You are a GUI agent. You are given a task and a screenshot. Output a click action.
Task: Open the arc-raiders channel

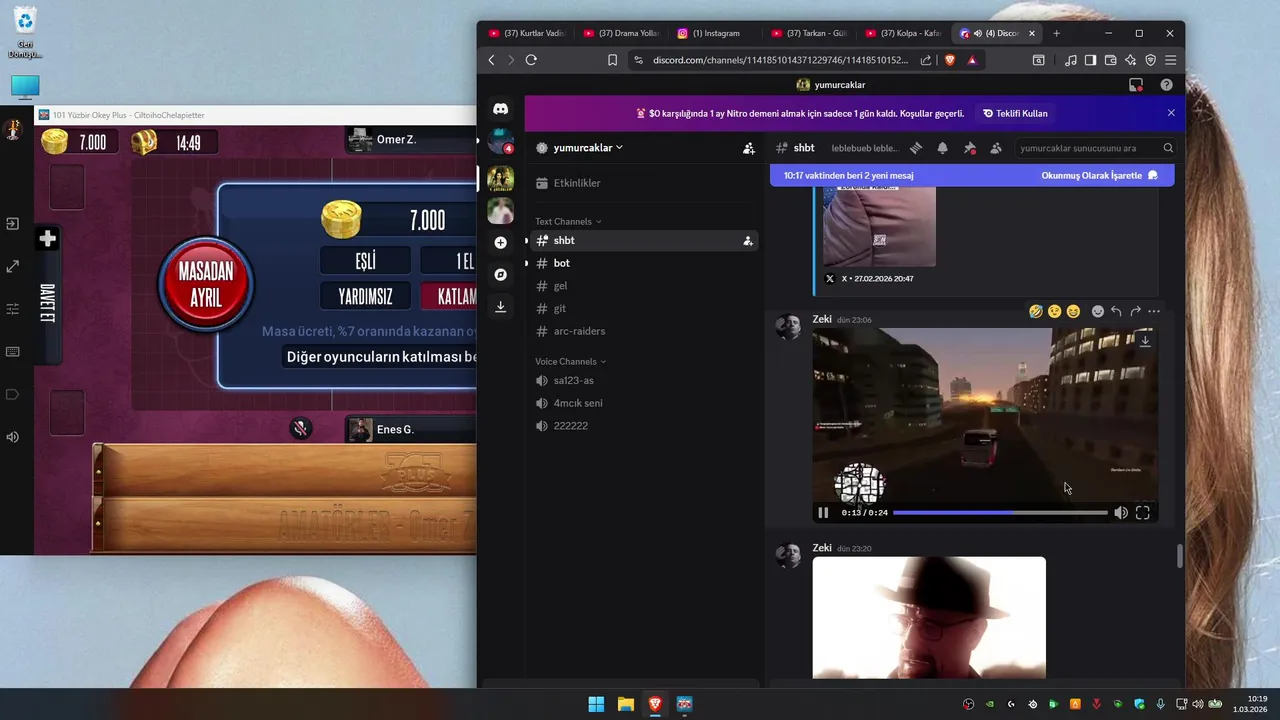click(642, 331)
